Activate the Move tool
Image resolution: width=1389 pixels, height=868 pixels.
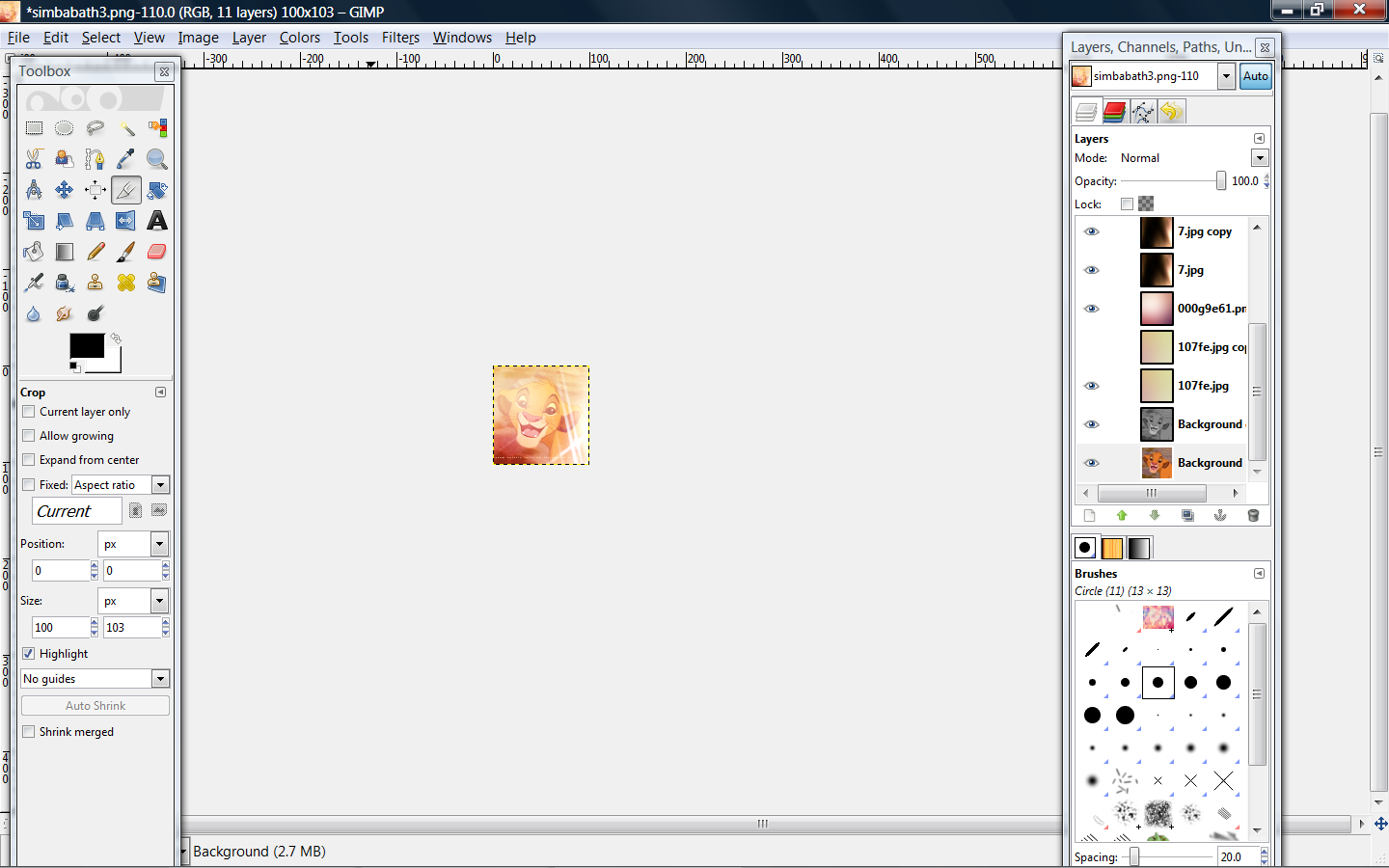65,190
